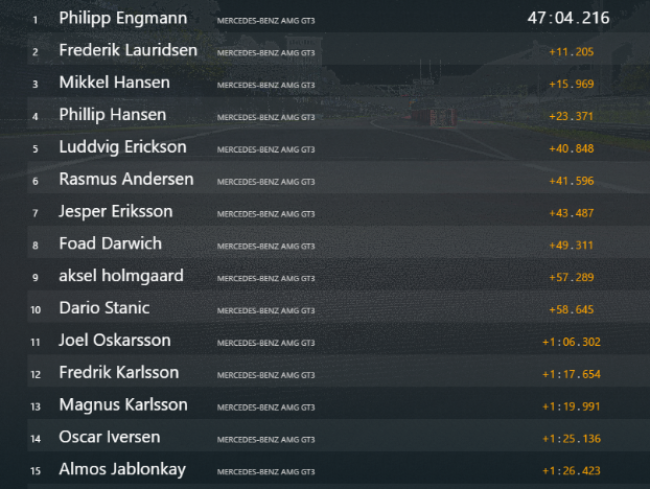Click the winning time 47:04.216
650x489 pixels.
coord(568,18)
